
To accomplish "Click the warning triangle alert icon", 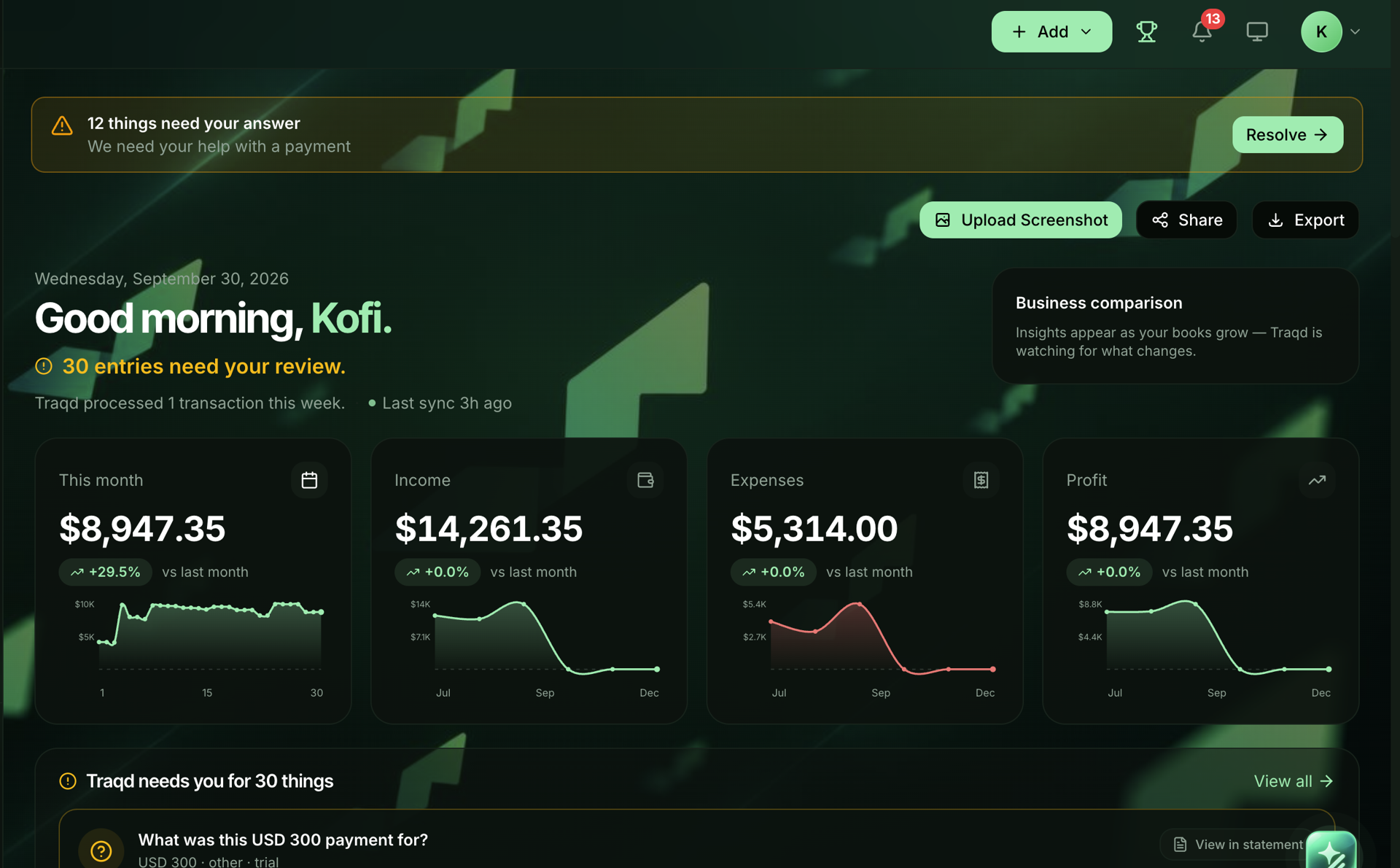I will (62, 125).
